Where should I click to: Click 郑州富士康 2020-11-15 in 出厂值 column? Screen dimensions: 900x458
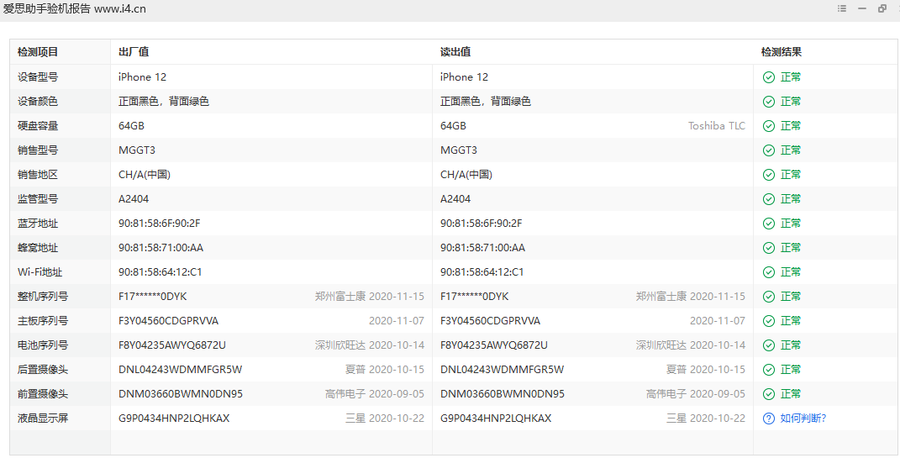point(369,297)
